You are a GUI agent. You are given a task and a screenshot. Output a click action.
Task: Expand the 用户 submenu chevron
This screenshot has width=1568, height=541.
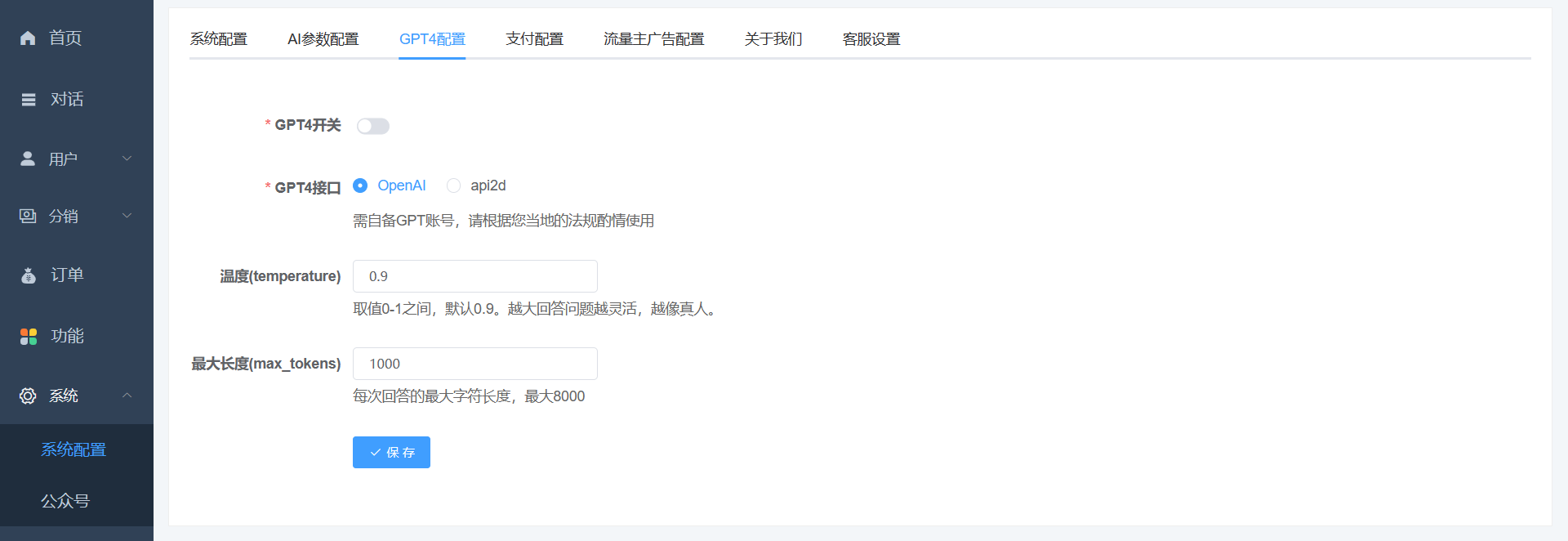[x=127, y=159]
